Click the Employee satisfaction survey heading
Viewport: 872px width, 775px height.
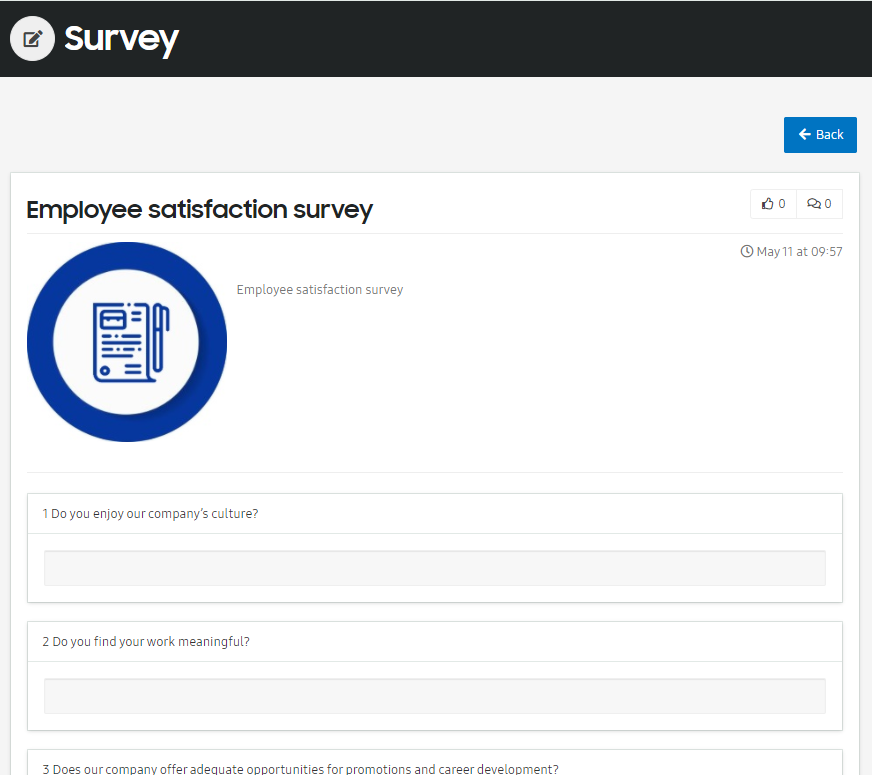[199, 210]
